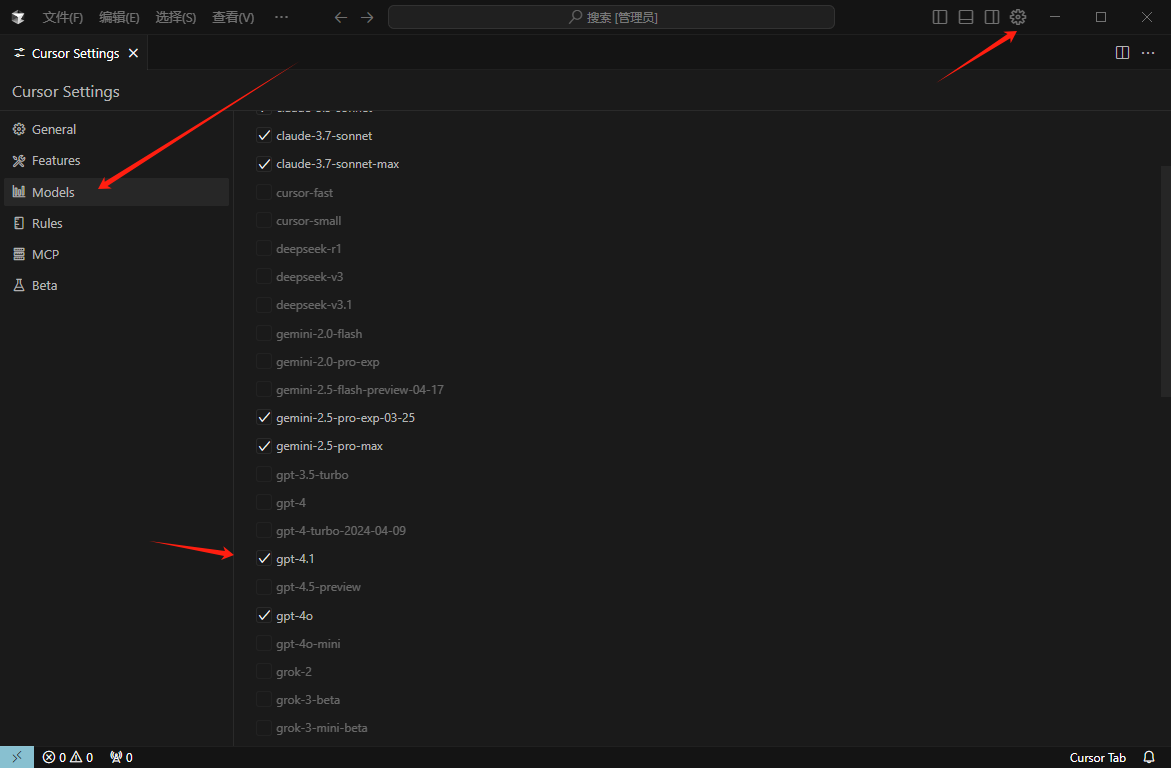Viewport: 1171px width, 768px height.
Task: Show errors and warnings in status bar
Action: tap(68, 757)
